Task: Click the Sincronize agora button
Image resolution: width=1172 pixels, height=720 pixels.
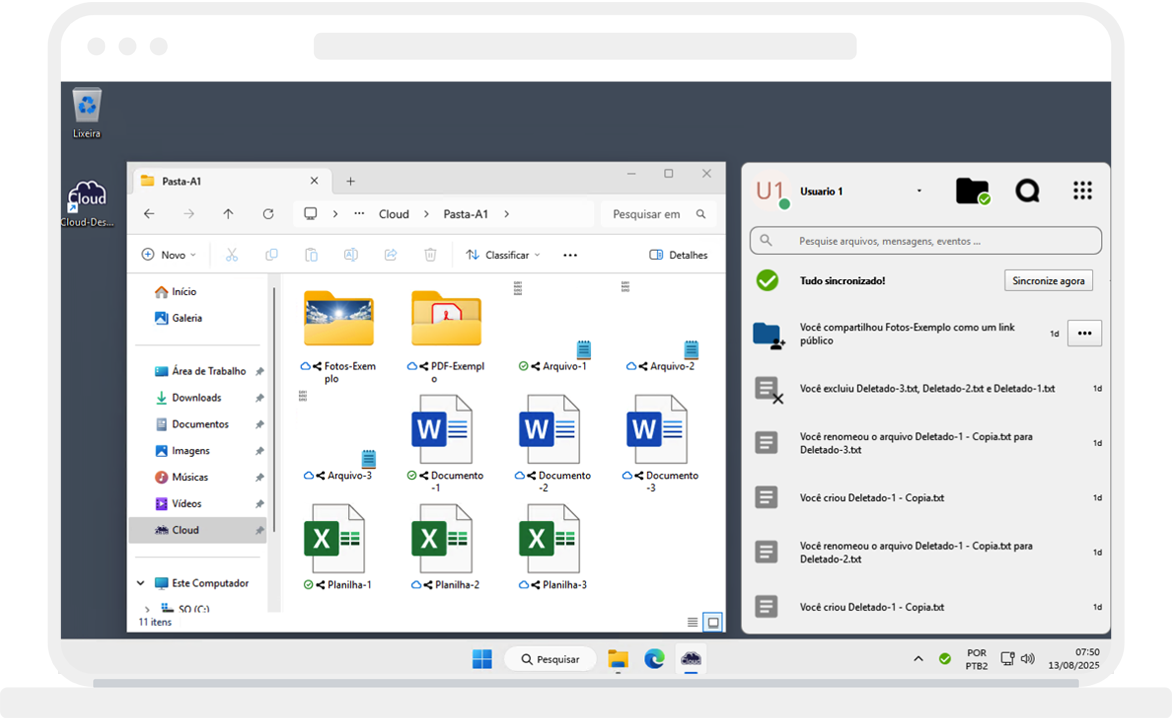Action: click(x=1048, y=281)
